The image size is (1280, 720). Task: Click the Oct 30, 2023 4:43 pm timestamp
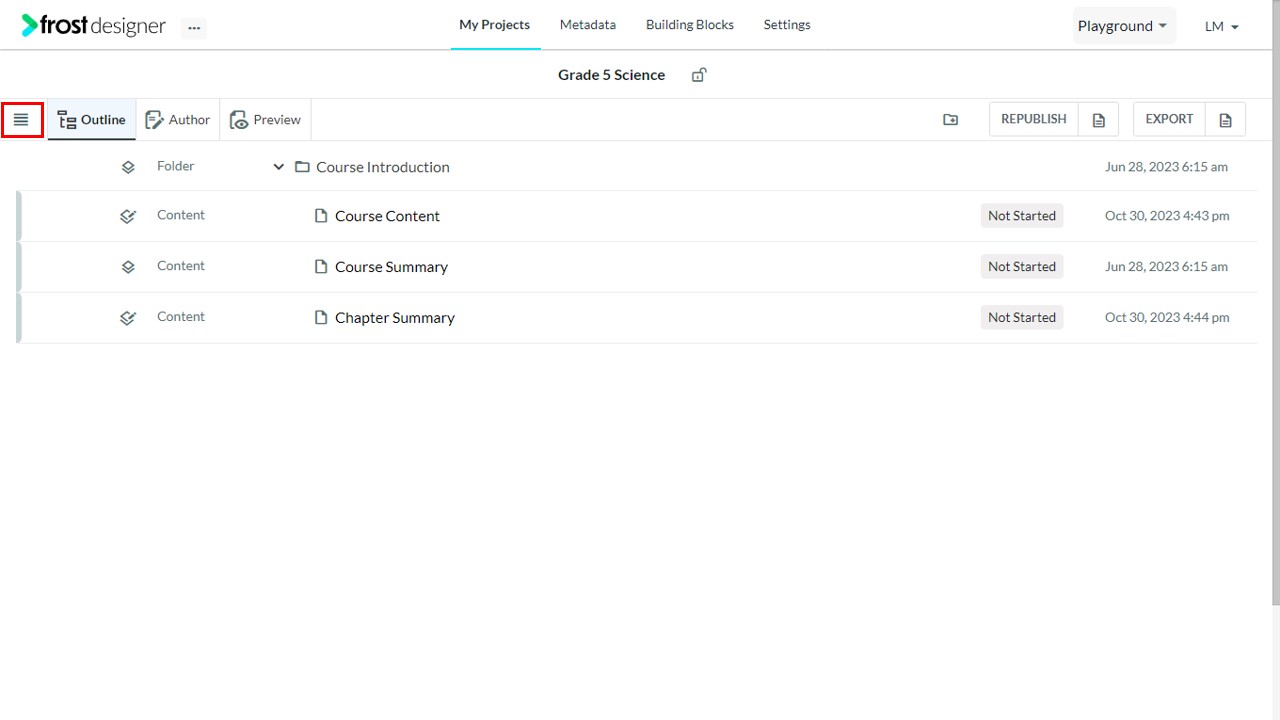click(x=1167, y=216)
